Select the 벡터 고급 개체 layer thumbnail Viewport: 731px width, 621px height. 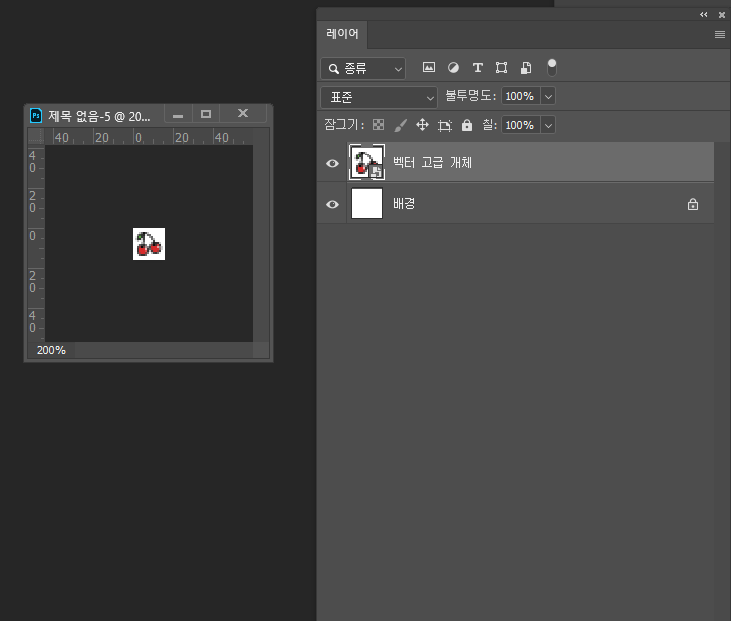[x=367, y=162]
